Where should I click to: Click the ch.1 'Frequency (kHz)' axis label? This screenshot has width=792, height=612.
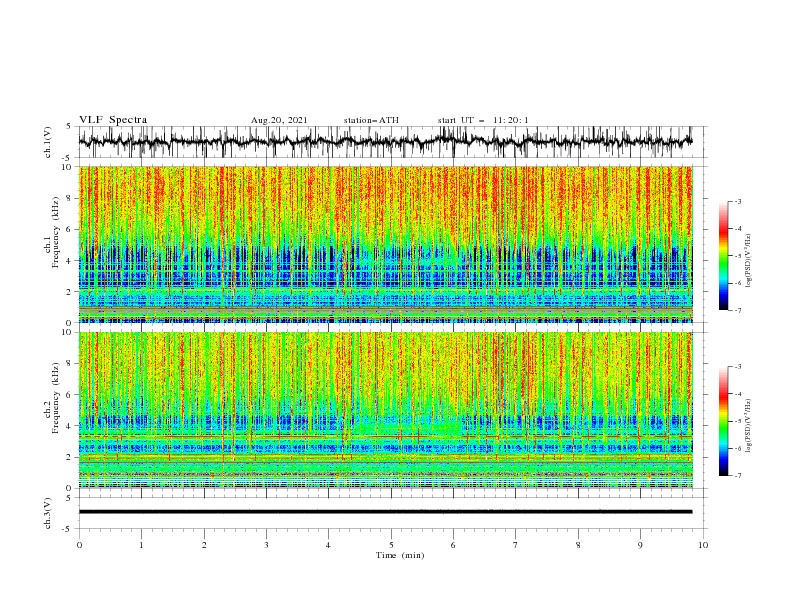pos(56,232)
